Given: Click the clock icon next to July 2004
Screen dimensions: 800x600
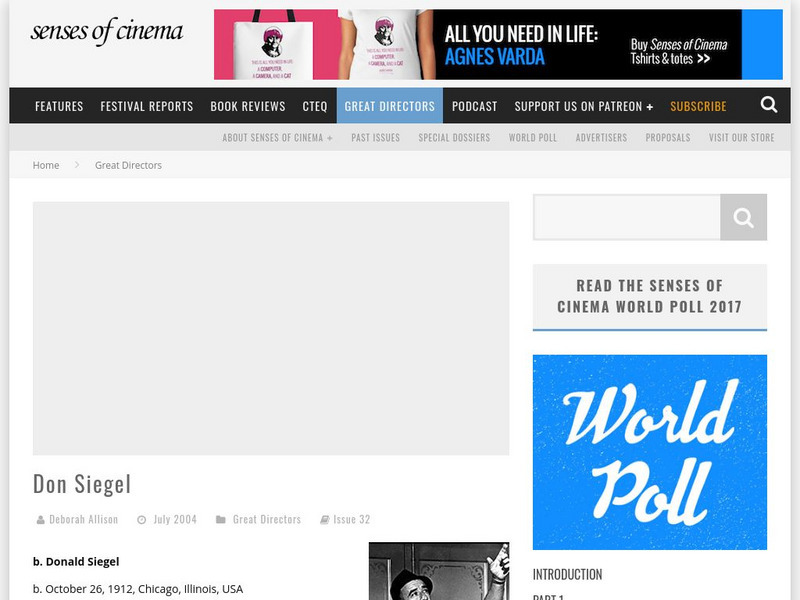Looking at the screenshot, I should coord(142,520).
